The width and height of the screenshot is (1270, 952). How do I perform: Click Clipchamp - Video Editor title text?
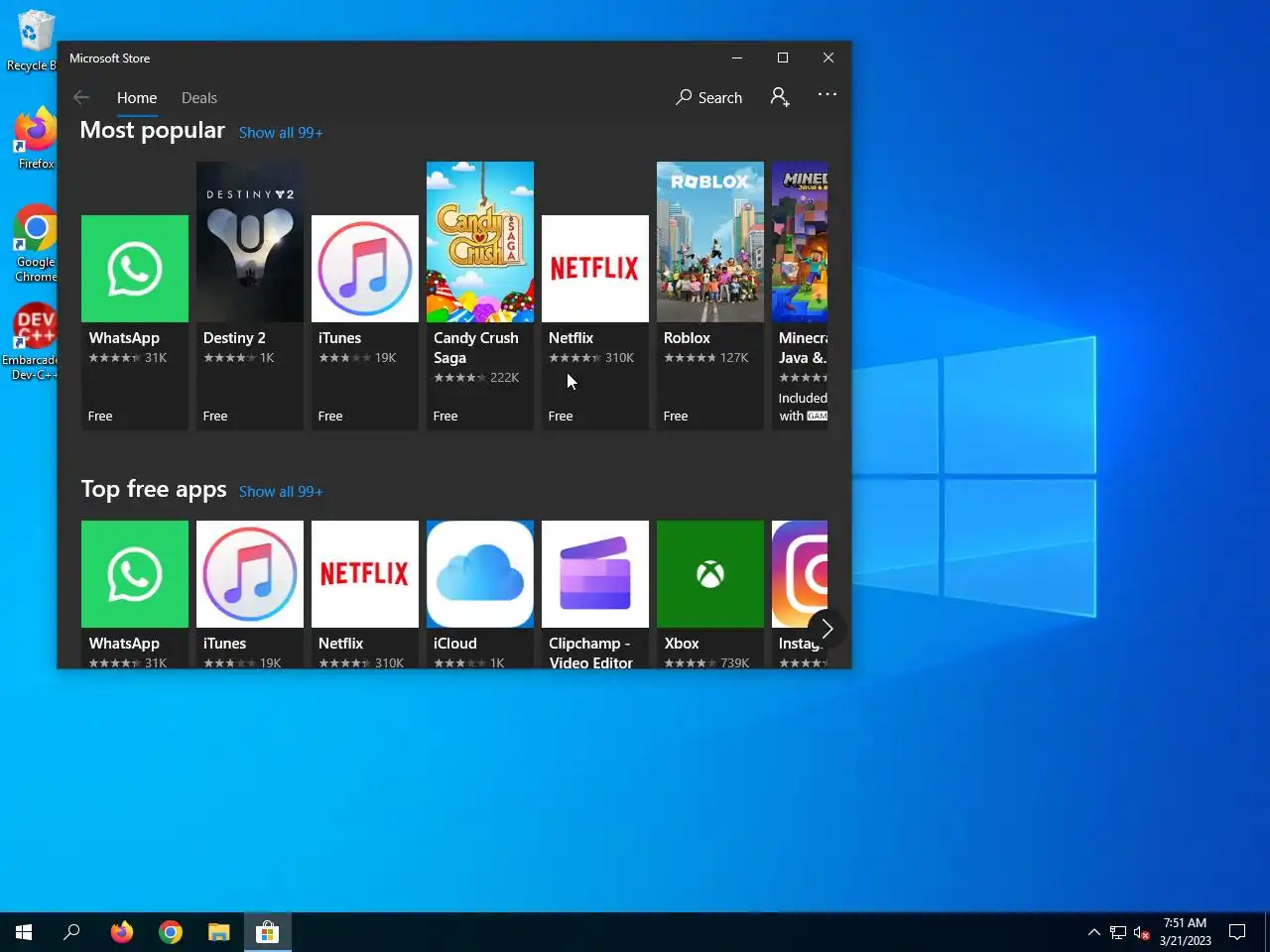coord(590,654)
